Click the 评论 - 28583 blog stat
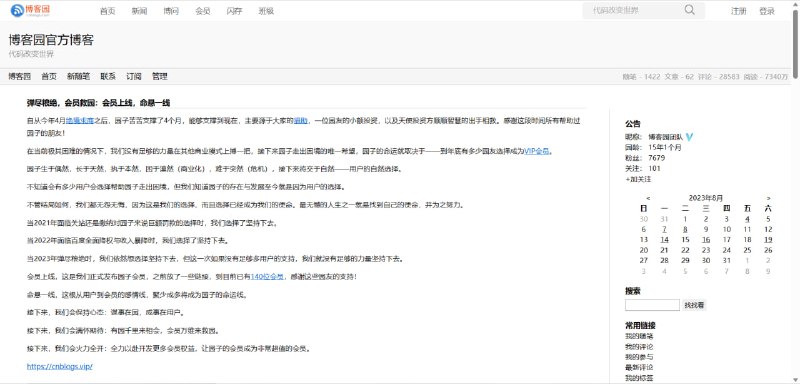The height and width of the screenshot is (384, 800). (719, 77)
